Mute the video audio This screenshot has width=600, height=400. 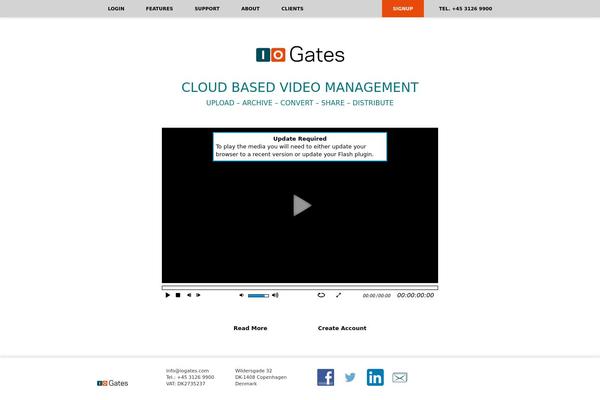[241, 295]
